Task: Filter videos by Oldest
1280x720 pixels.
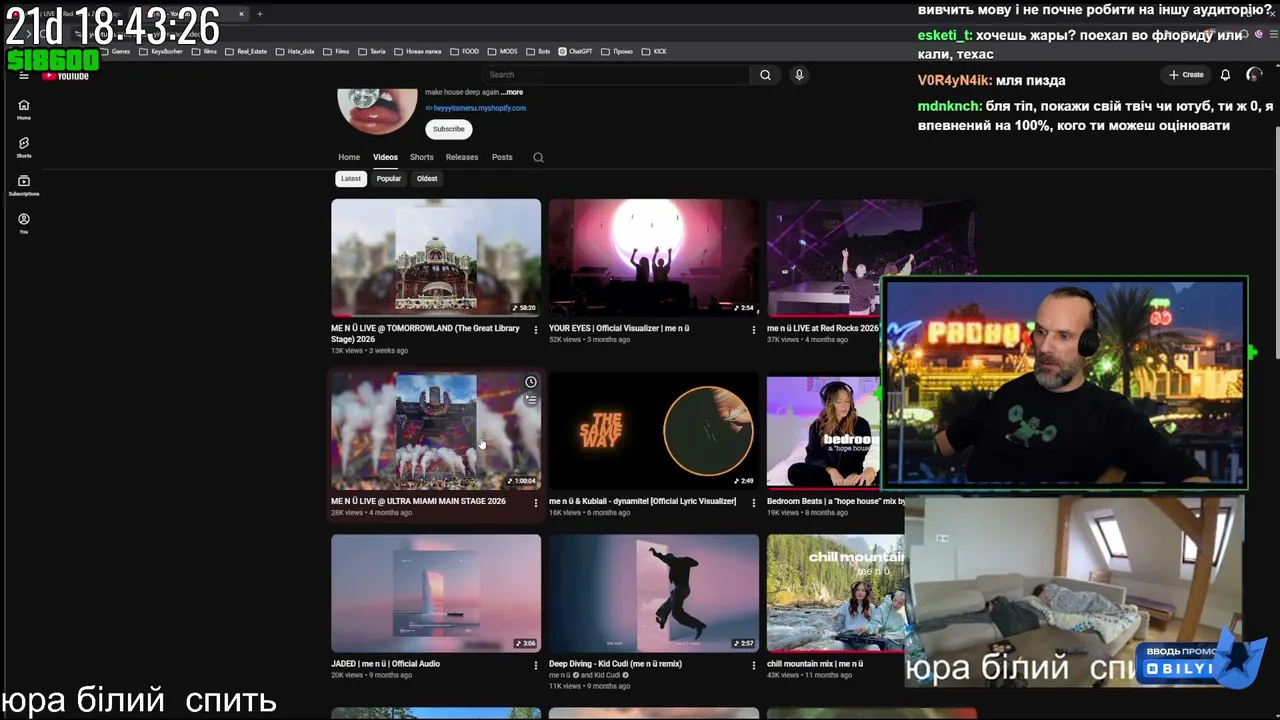Action: [x=427, y=179]
